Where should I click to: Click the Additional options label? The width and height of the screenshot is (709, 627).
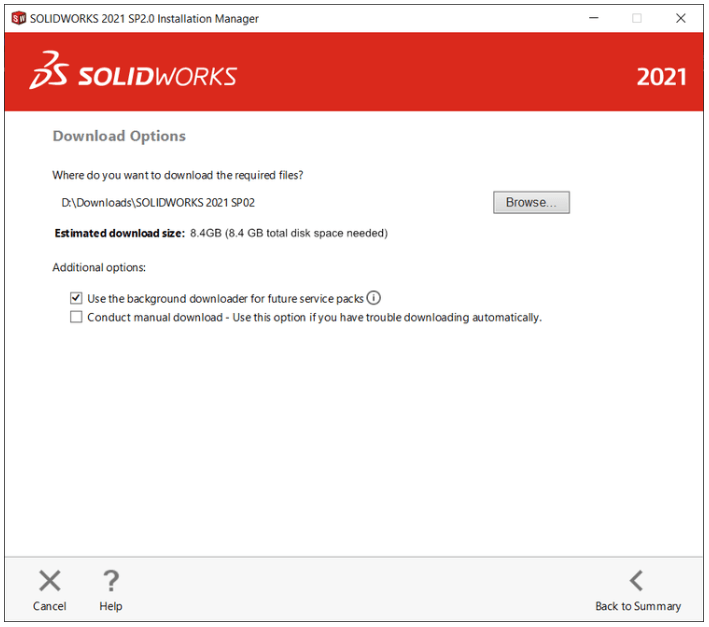99,268
